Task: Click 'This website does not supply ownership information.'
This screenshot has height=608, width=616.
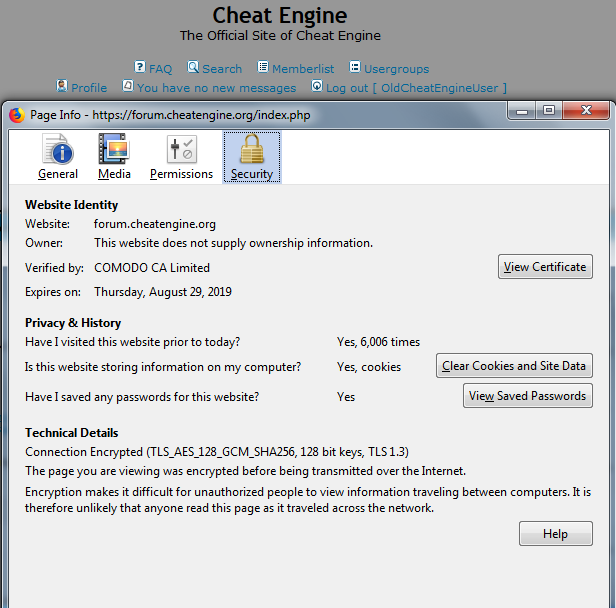Action: (x=233, y=243)
